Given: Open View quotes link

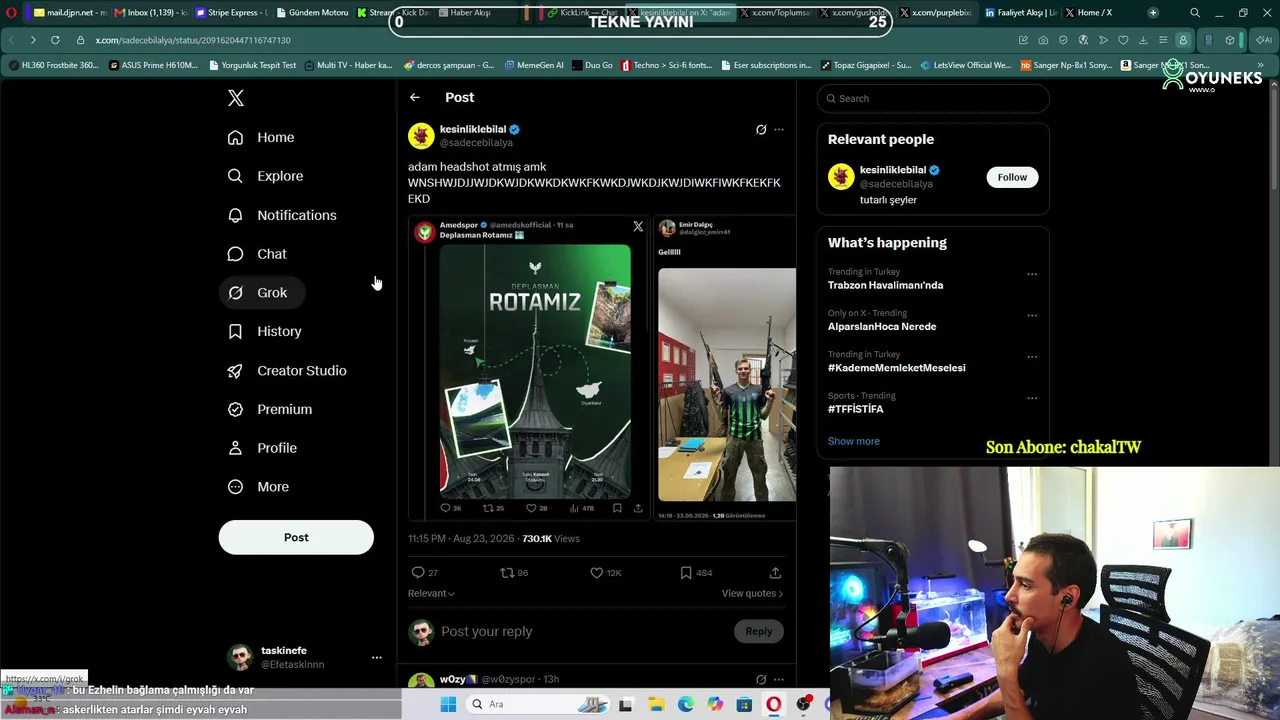Looking at the screenshot, I should [752, 593].
